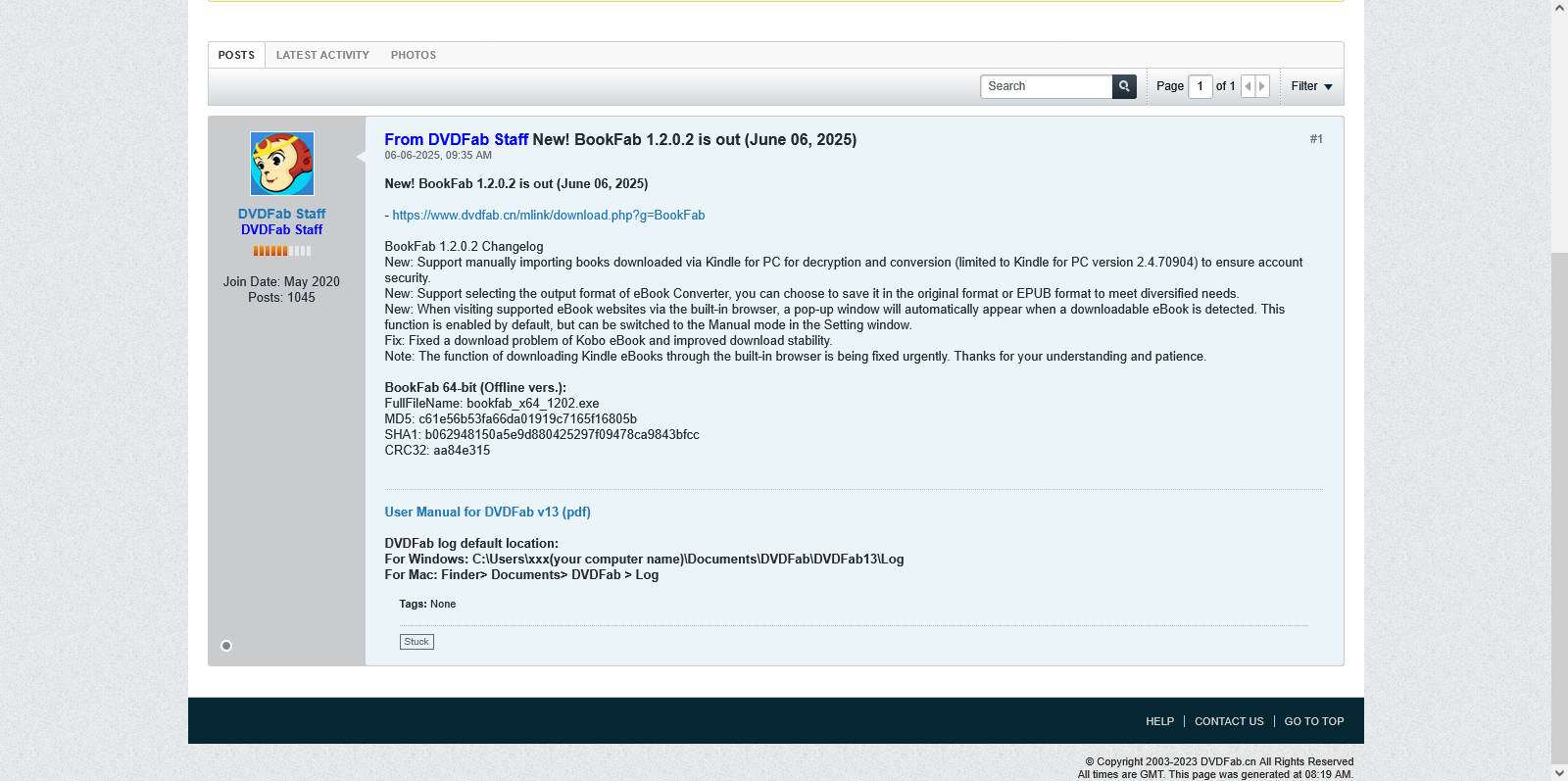Open the Contact Us footer link
Viewport: 1568px width, 781px height.
click(1229, 721)
